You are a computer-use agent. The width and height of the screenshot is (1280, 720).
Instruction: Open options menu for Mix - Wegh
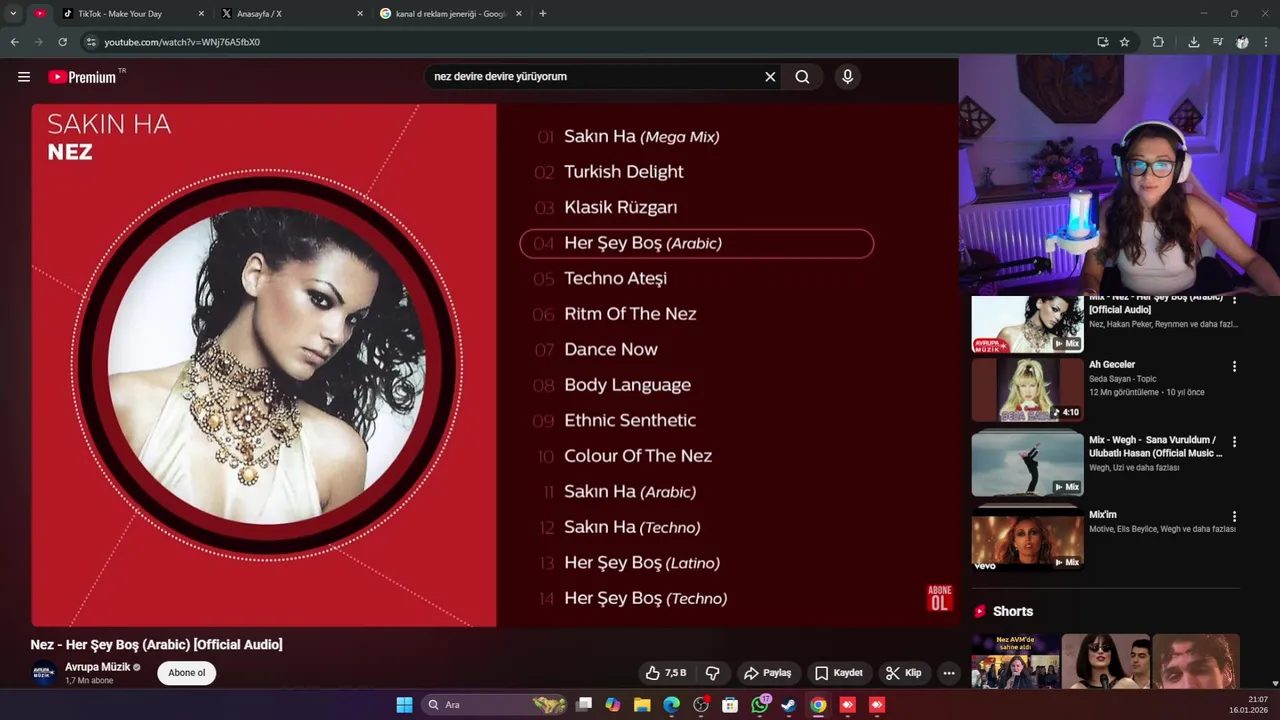coord(1234,442)
